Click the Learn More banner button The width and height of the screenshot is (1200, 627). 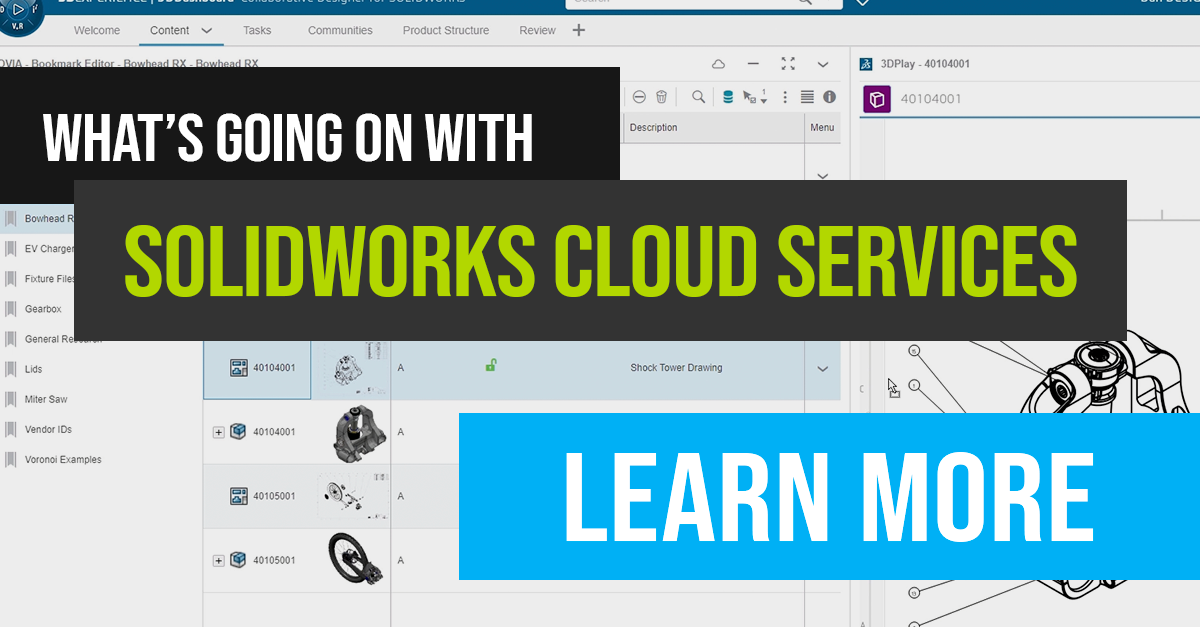coord(828,497)
